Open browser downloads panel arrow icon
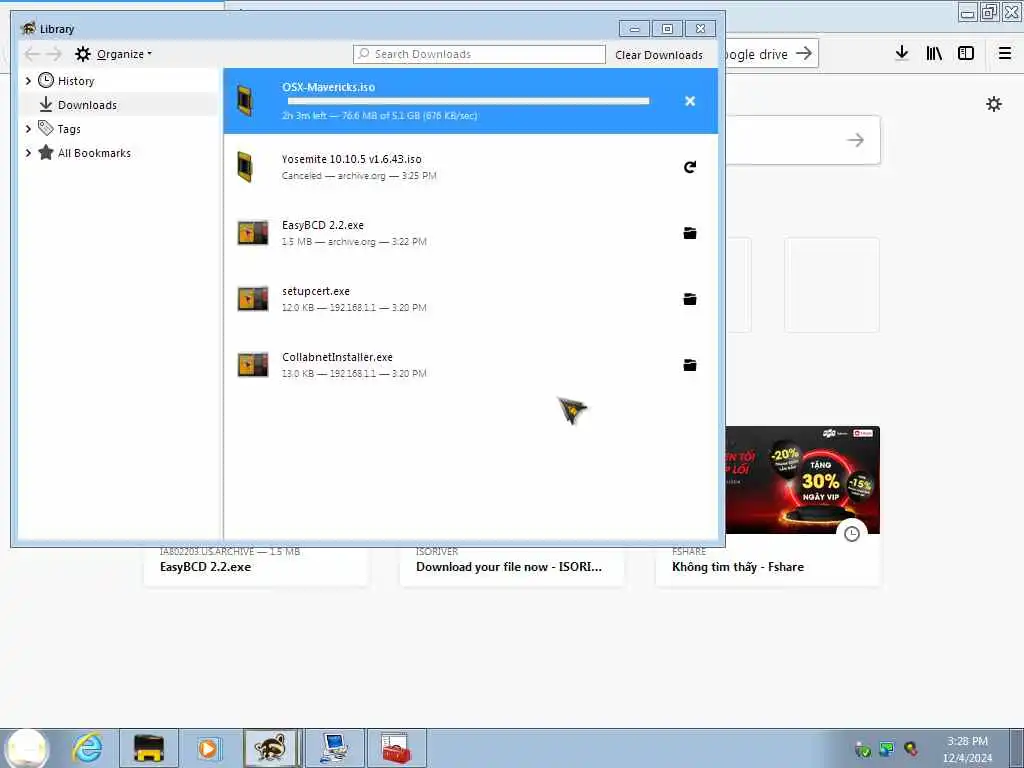 [901, 53]
